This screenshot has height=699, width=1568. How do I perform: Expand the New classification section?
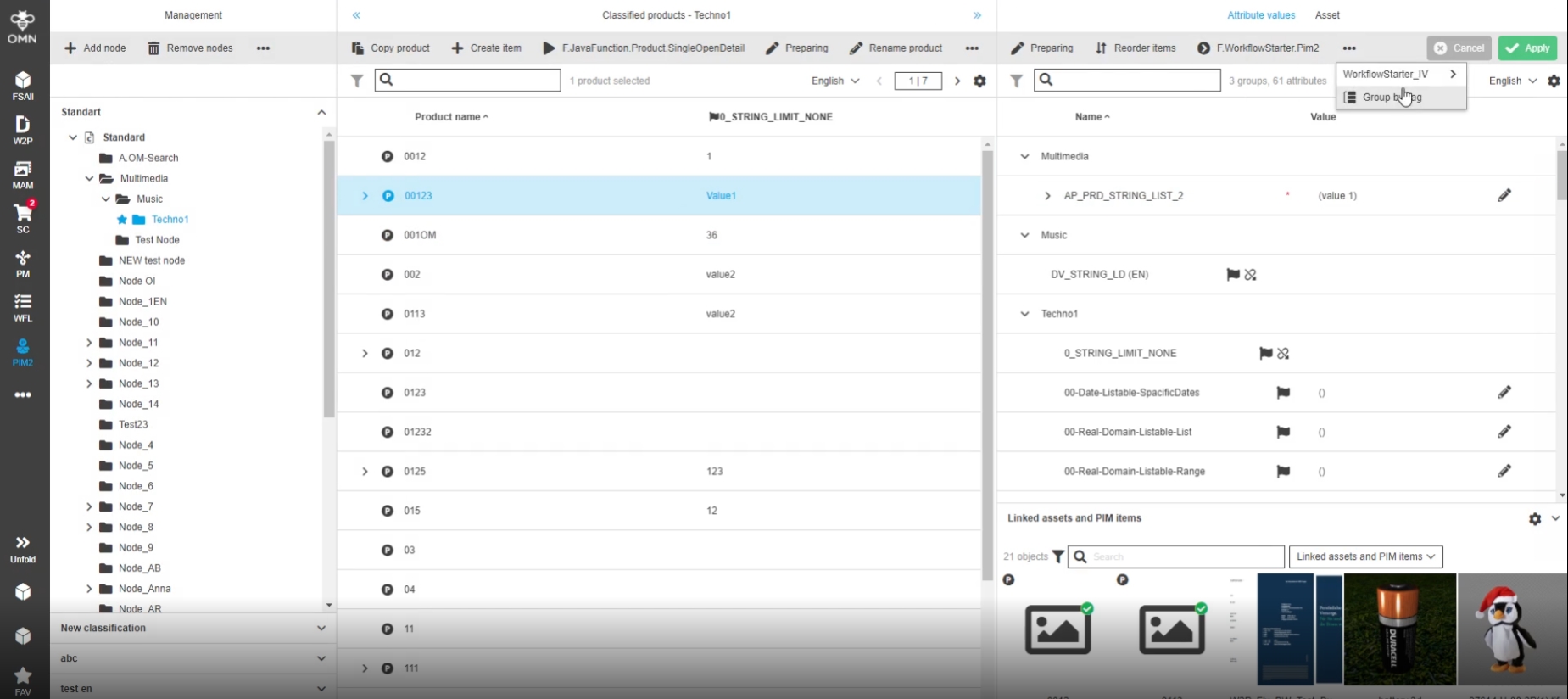(321, 628)
